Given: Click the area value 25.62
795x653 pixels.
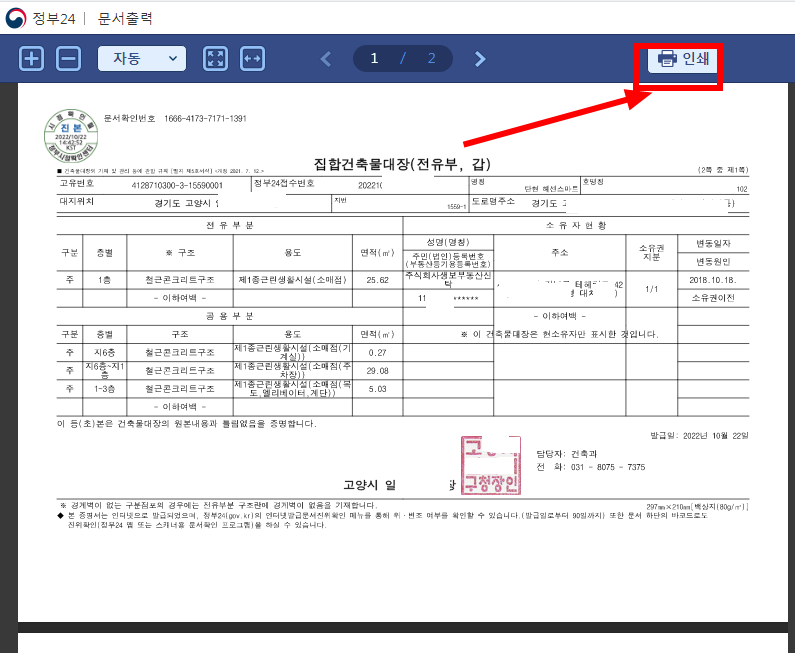Looking at the screenshot, I should (378, 280).
